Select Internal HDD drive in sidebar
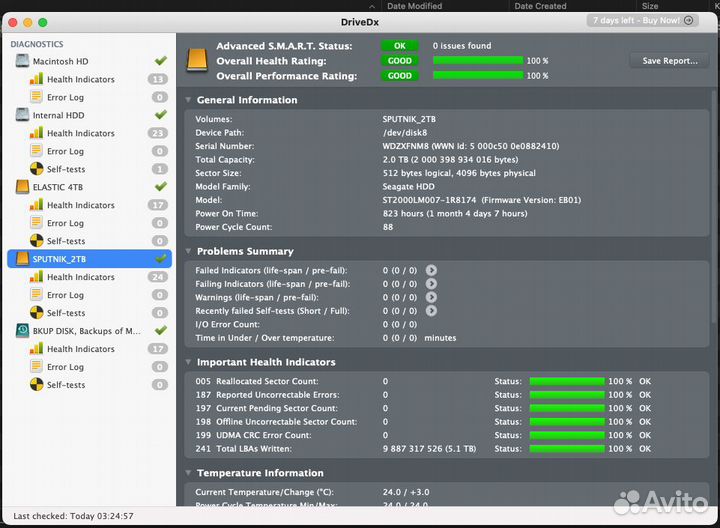This screenshot has width=720, height=528. [90, 115]
